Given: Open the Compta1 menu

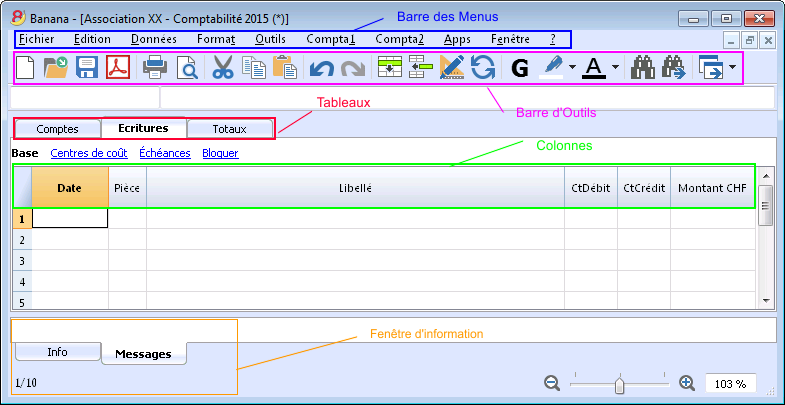Looking at the screenshot, I should click(x=331, y=39).
